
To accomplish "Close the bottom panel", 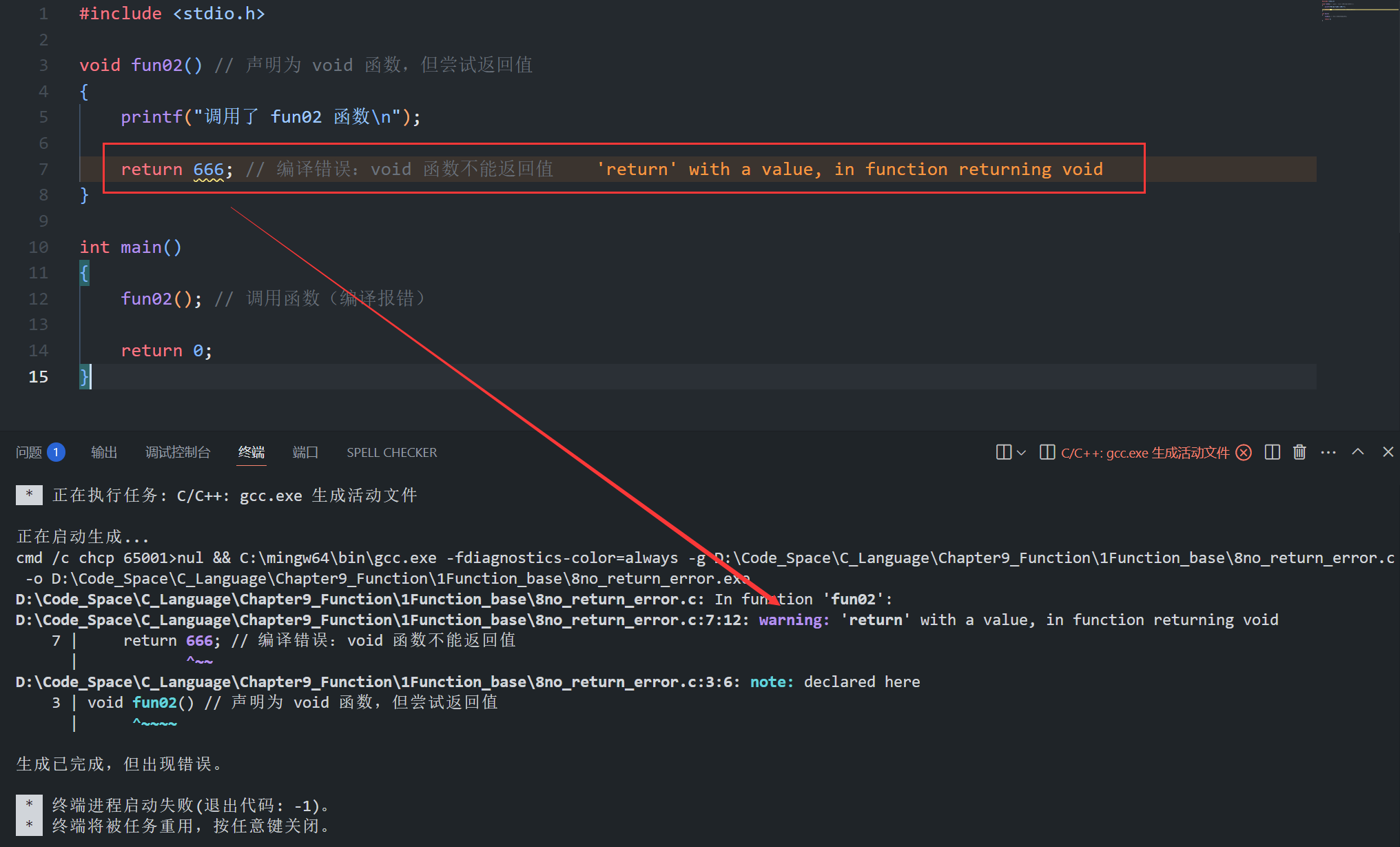I will (1388, 452).
